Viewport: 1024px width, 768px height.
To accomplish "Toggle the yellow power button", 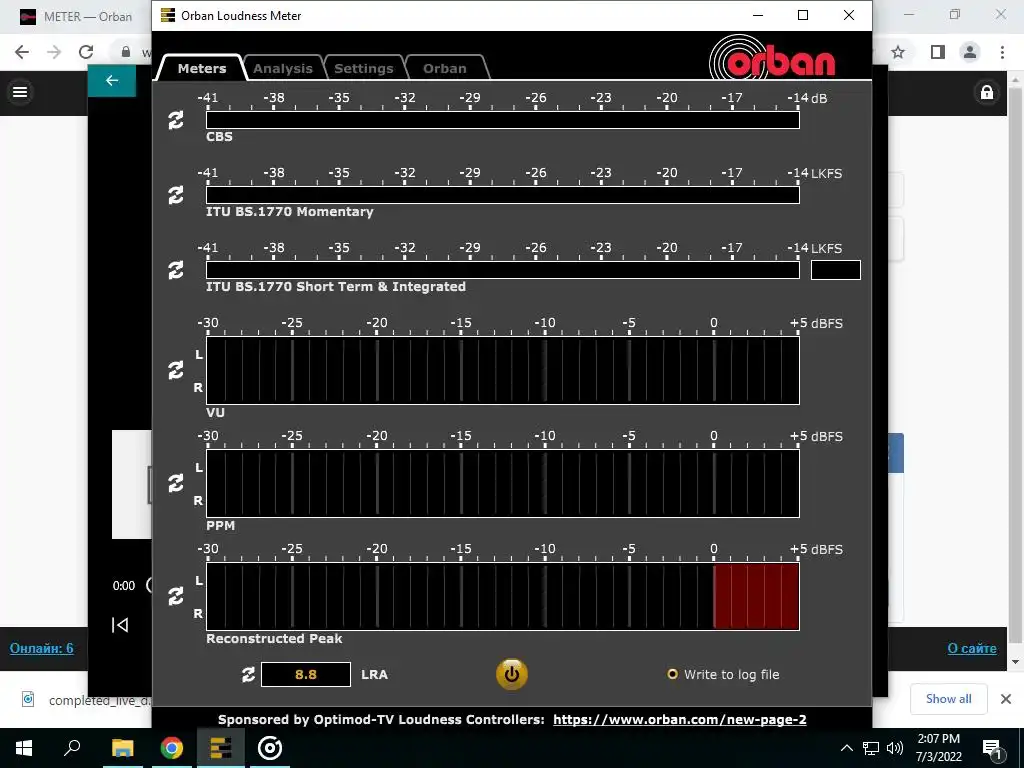I will coord(511,675).
